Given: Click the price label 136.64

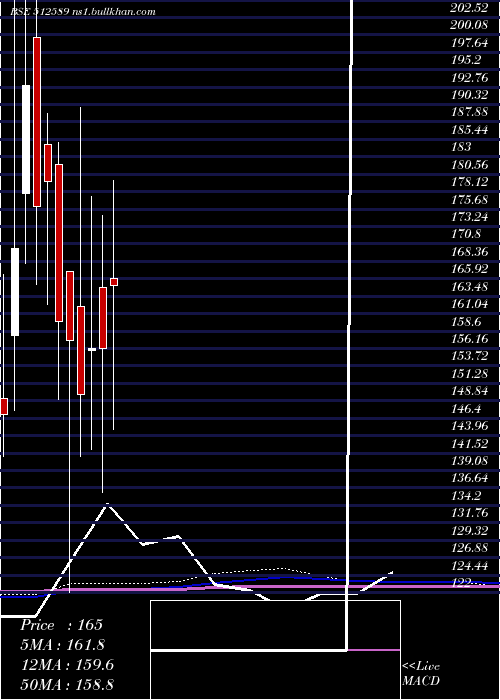Looking at the screenshot, I should coord(469,478).
